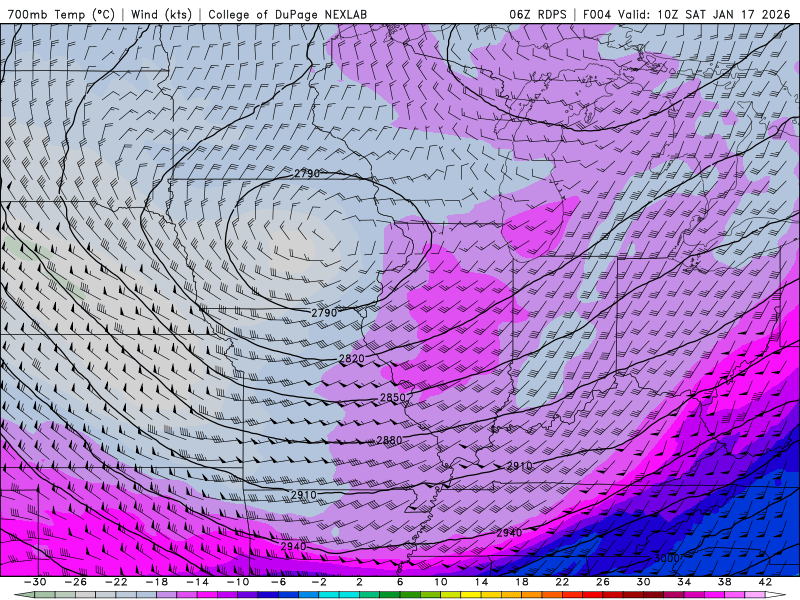
Task: Click the -10 value on the temperature scale
Action: click(x=238, y=582)
